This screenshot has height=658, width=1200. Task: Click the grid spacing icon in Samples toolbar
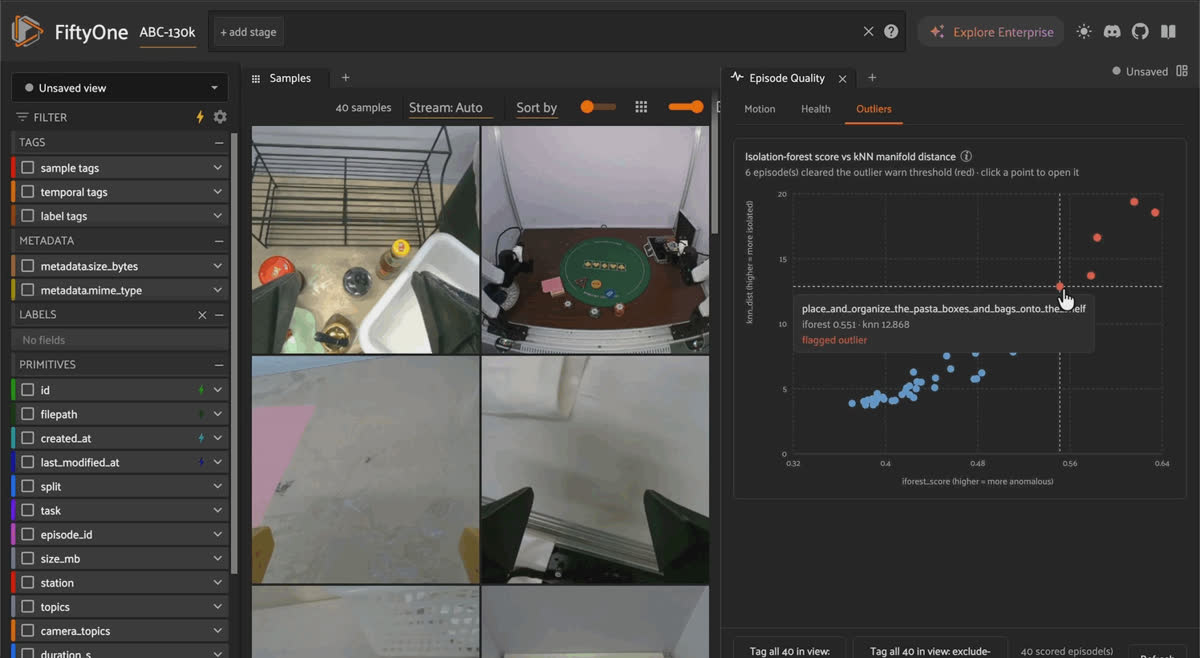[642, 107]
